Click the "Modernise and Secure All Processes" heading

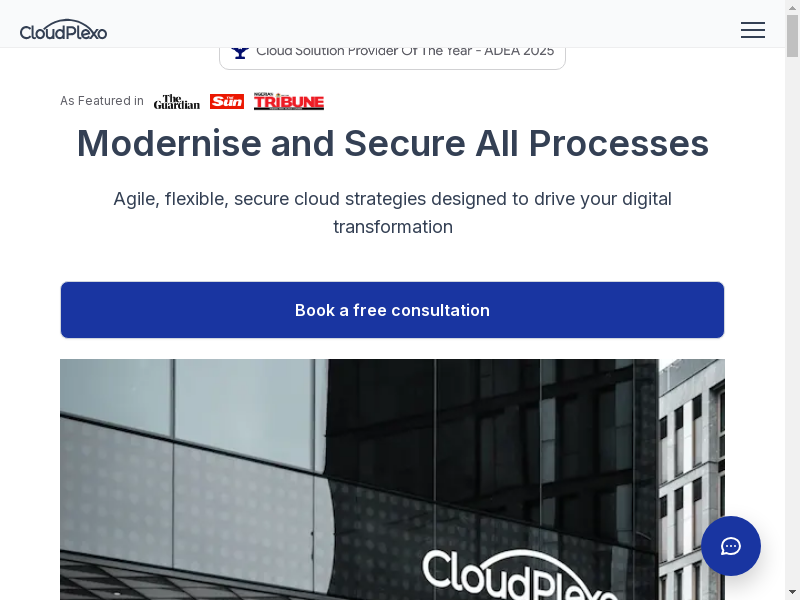392,144
